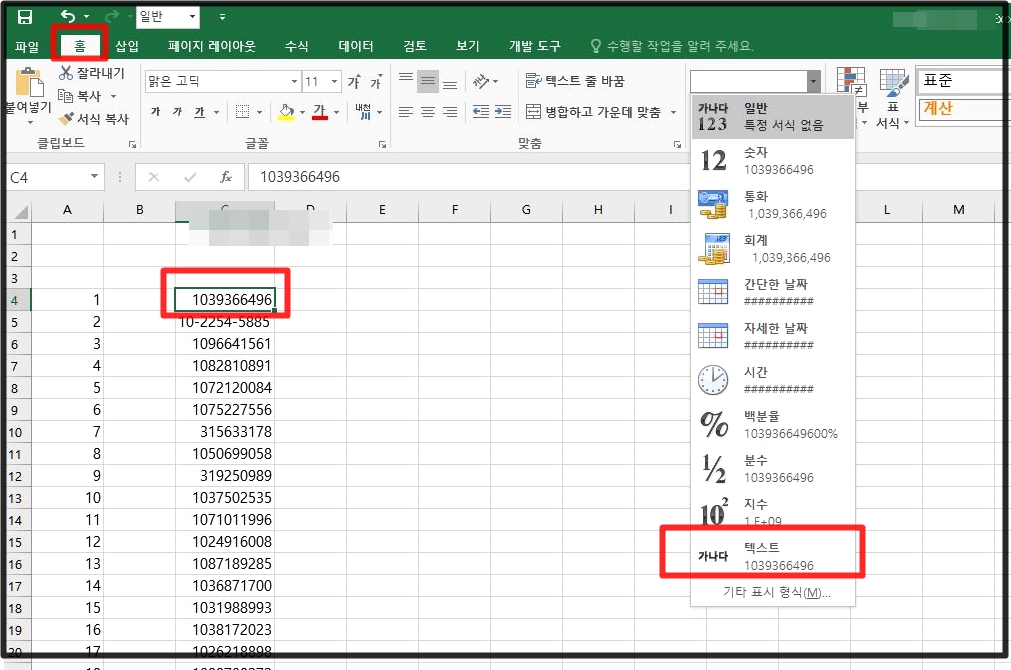Click the Insert Function fx icon

226,177
